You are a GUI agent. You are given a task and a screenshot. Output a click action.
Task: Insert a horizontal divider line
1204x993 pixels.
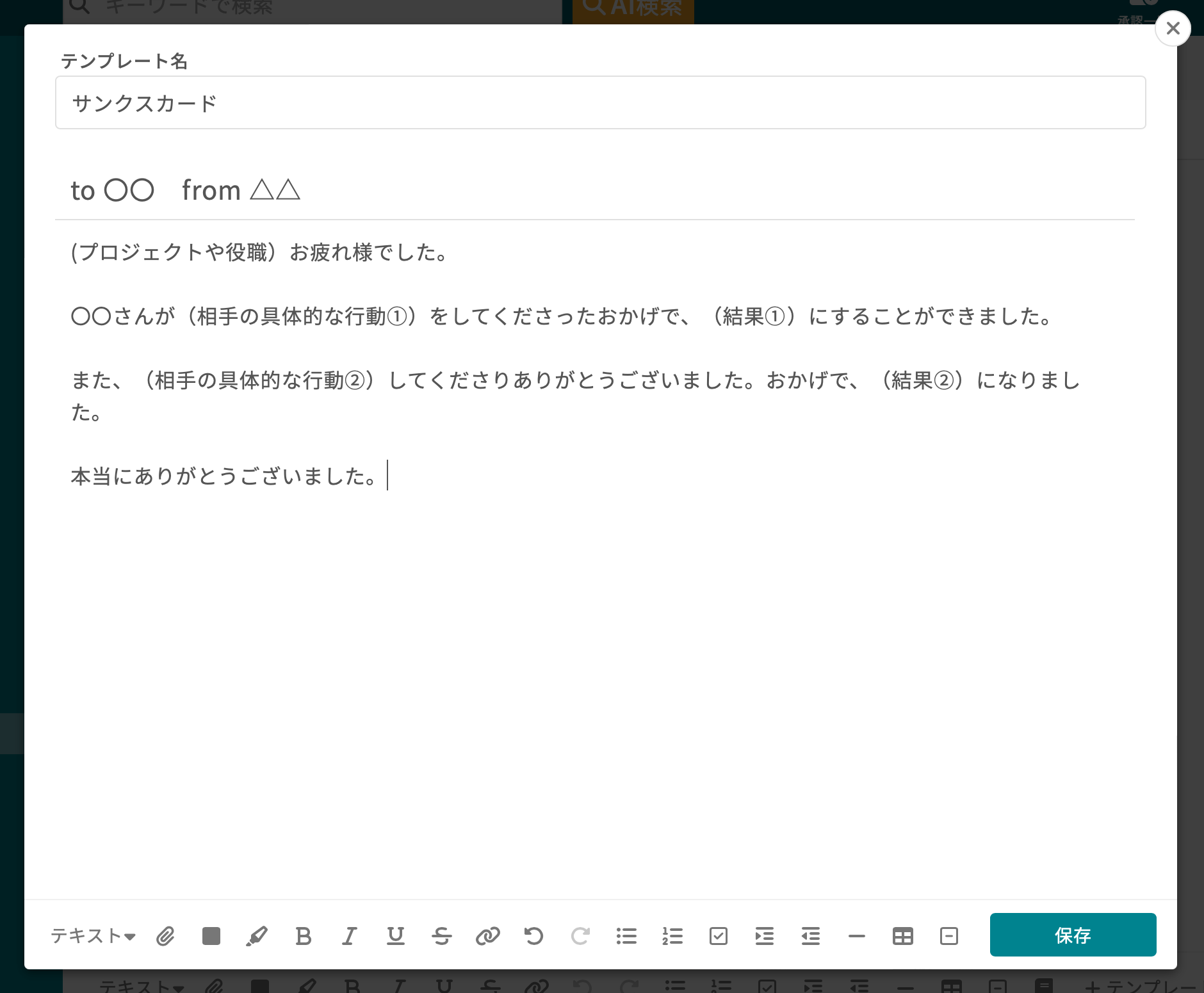tap(857, 936)
